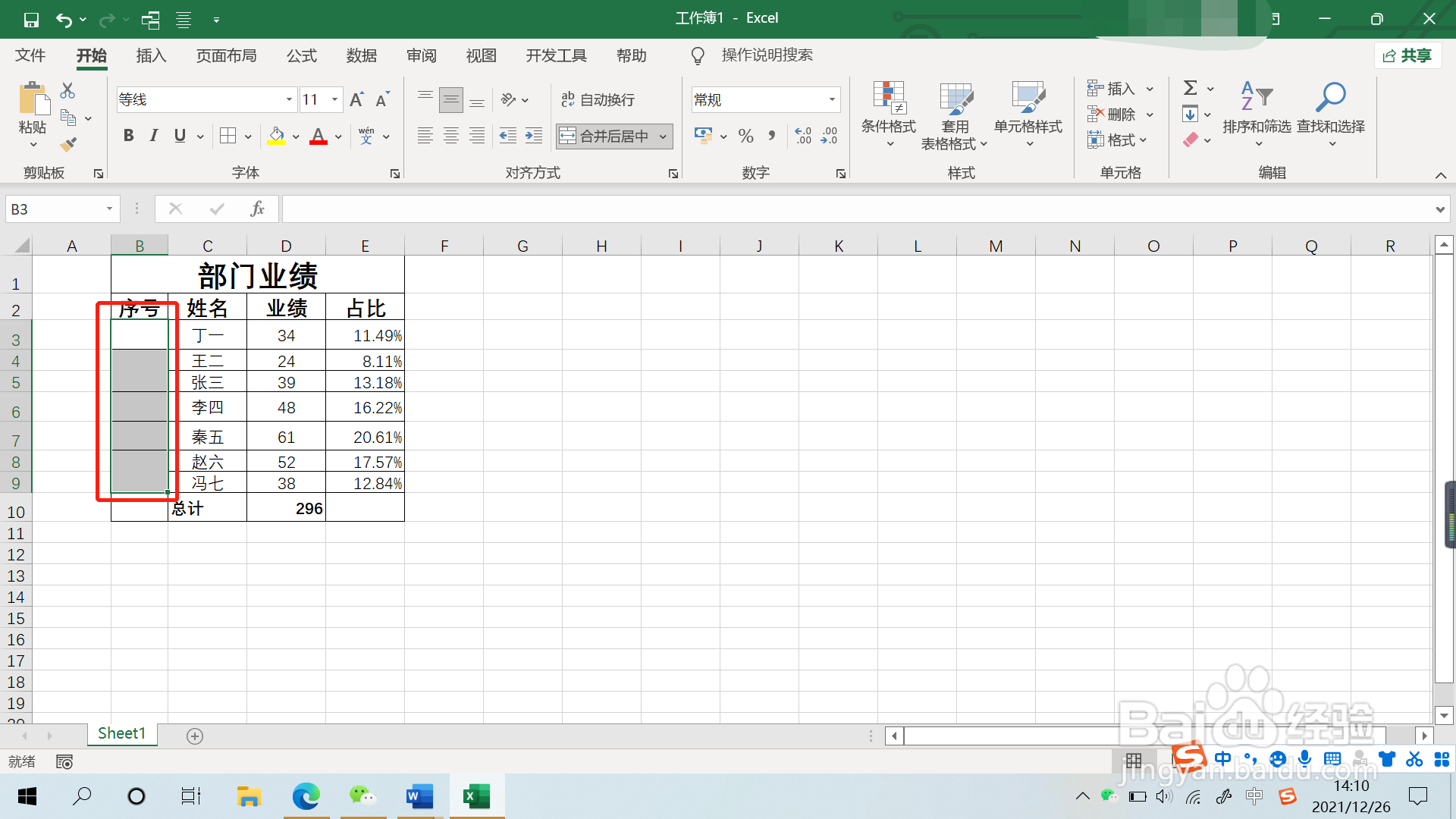Click the Format Painter brush icon
1456x819 pixels.
68,143
